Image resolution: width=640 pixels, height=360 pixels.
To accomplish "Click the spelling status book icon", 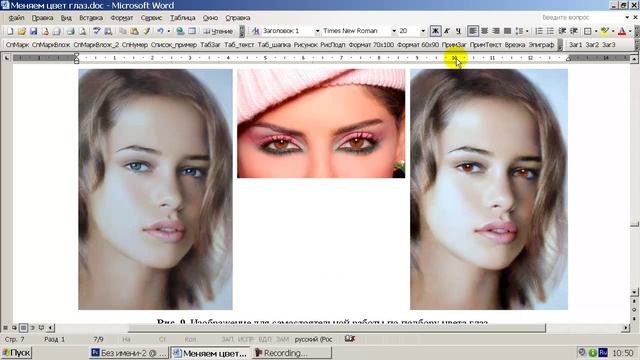I will tap(350, 339).
